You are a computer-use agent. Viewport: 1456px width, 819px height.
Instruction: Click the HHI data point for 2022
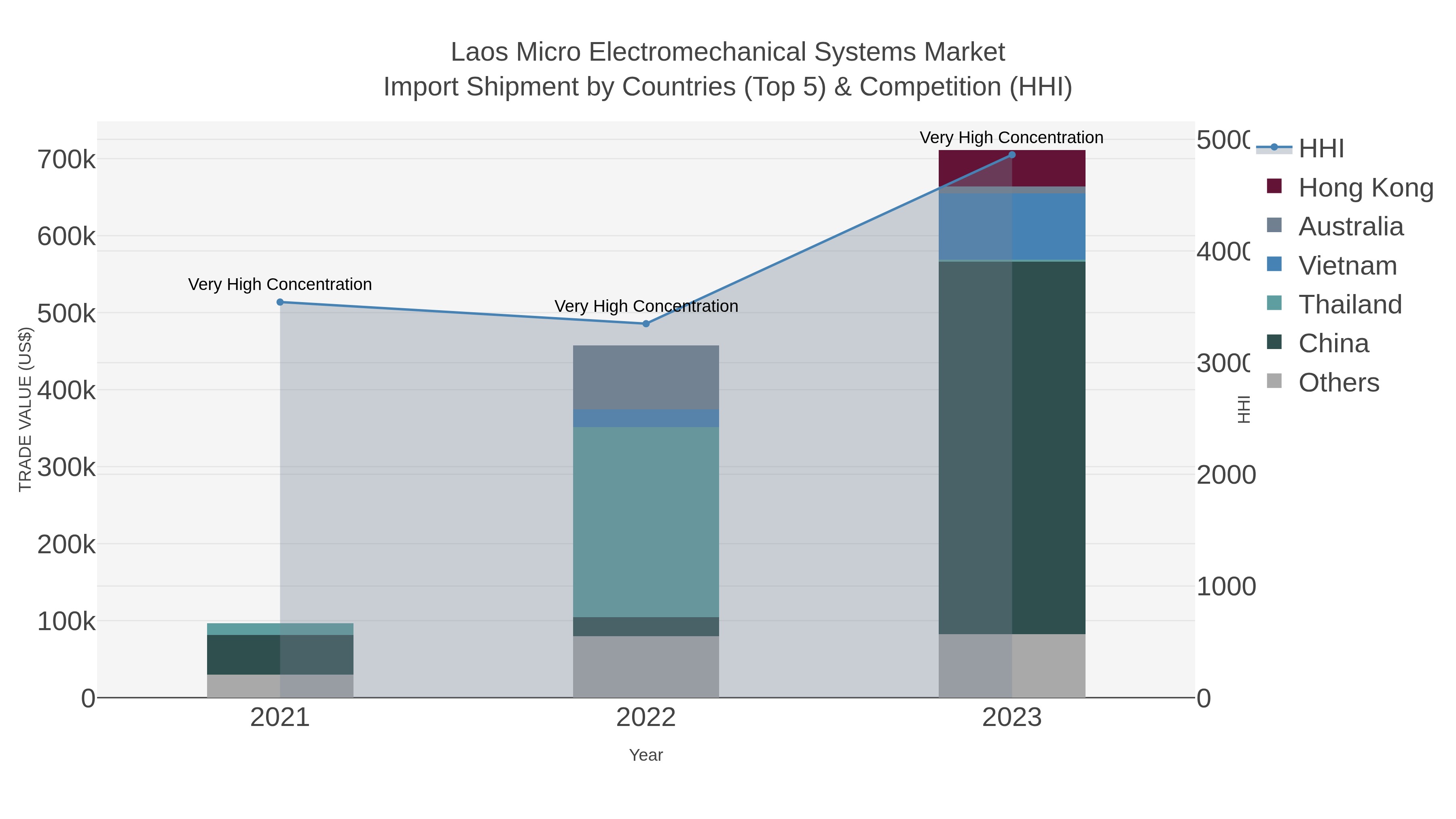tap(646, 324)
